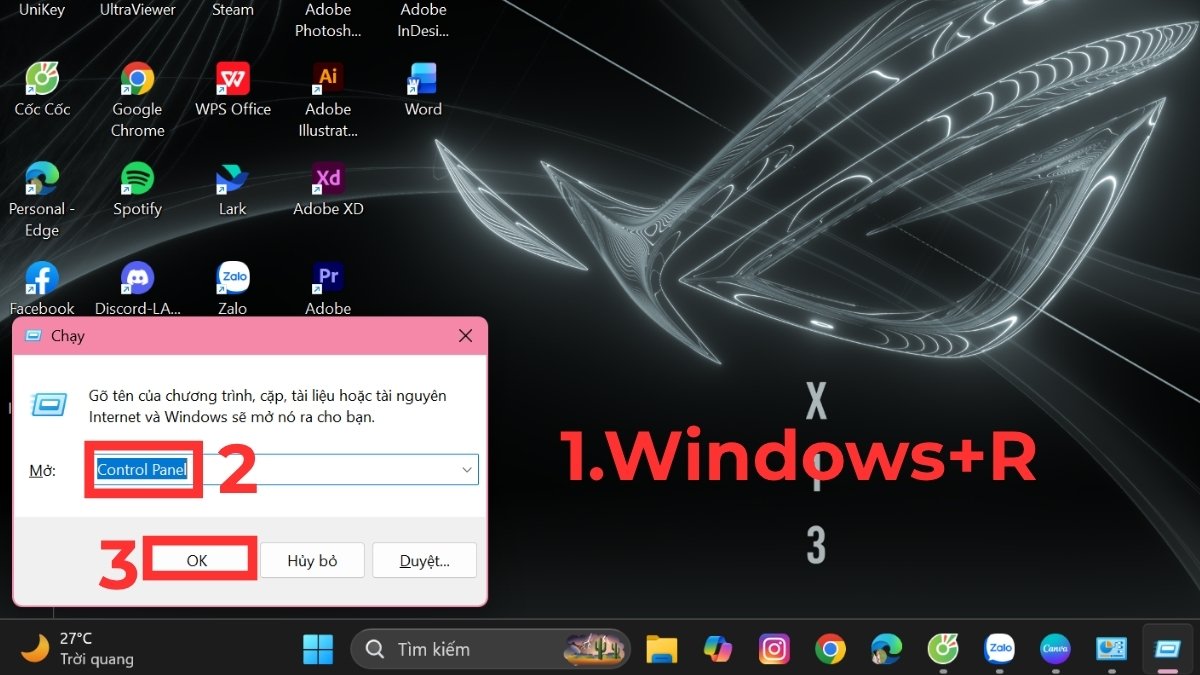Open Zalo from the taskbar
1200x675 pixels.
tap(999, 649)
